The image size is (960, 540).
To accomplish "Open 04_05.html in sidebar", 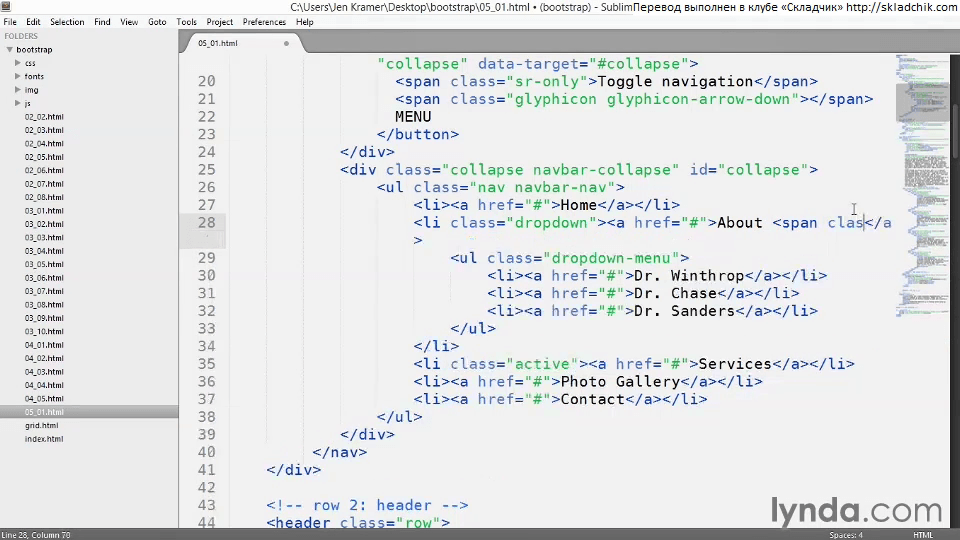I will coord(44,399).
